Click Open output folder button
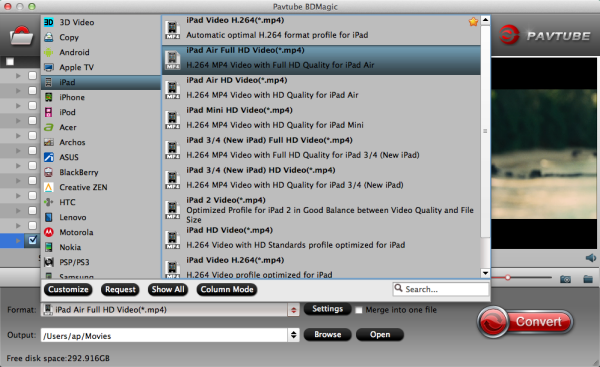The width and height of the screenshot is (600, 367). tap(380, 334)
